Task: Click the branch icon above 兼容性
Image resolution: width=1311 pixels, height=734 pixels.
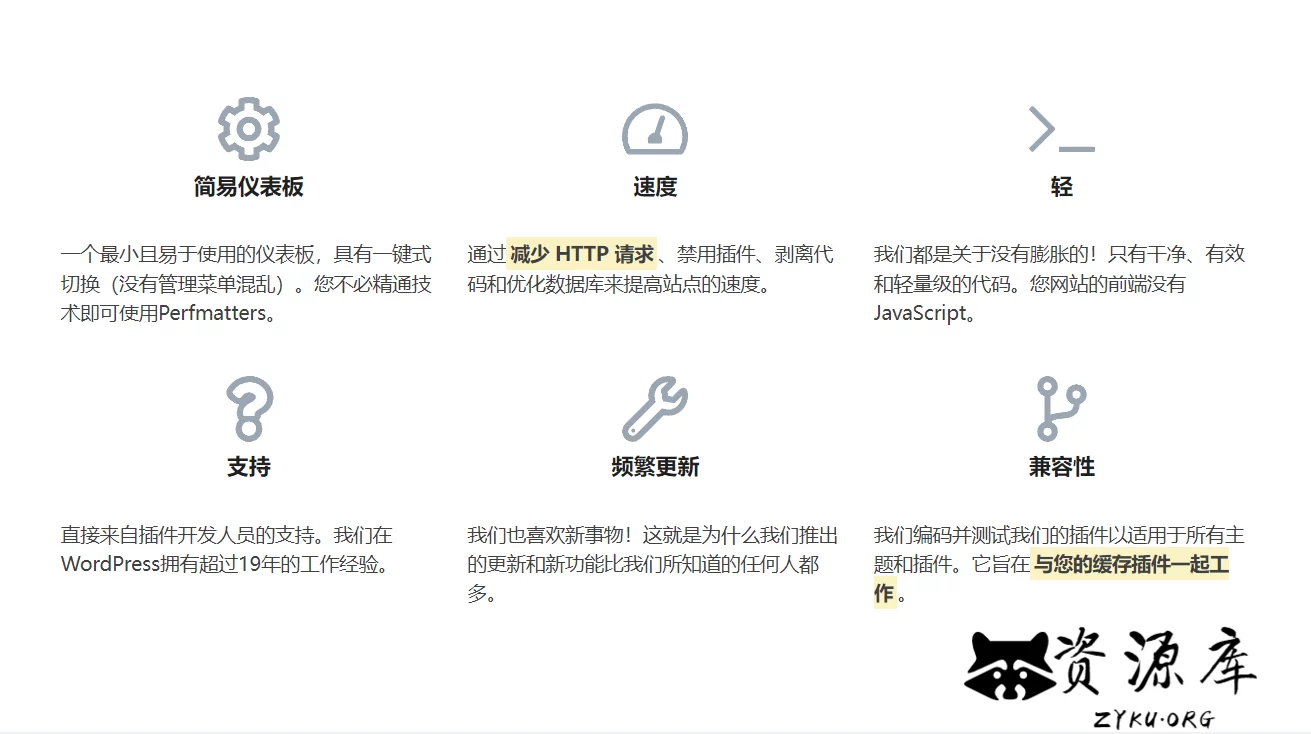Action: (1061, 409)
